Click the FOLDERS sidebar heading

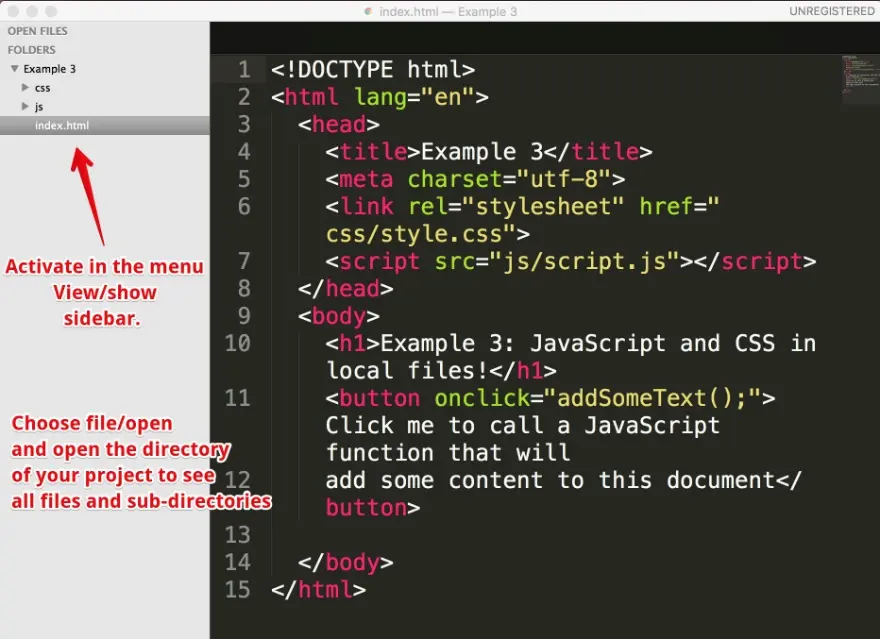pyautogui.click(x=31, y=50)
